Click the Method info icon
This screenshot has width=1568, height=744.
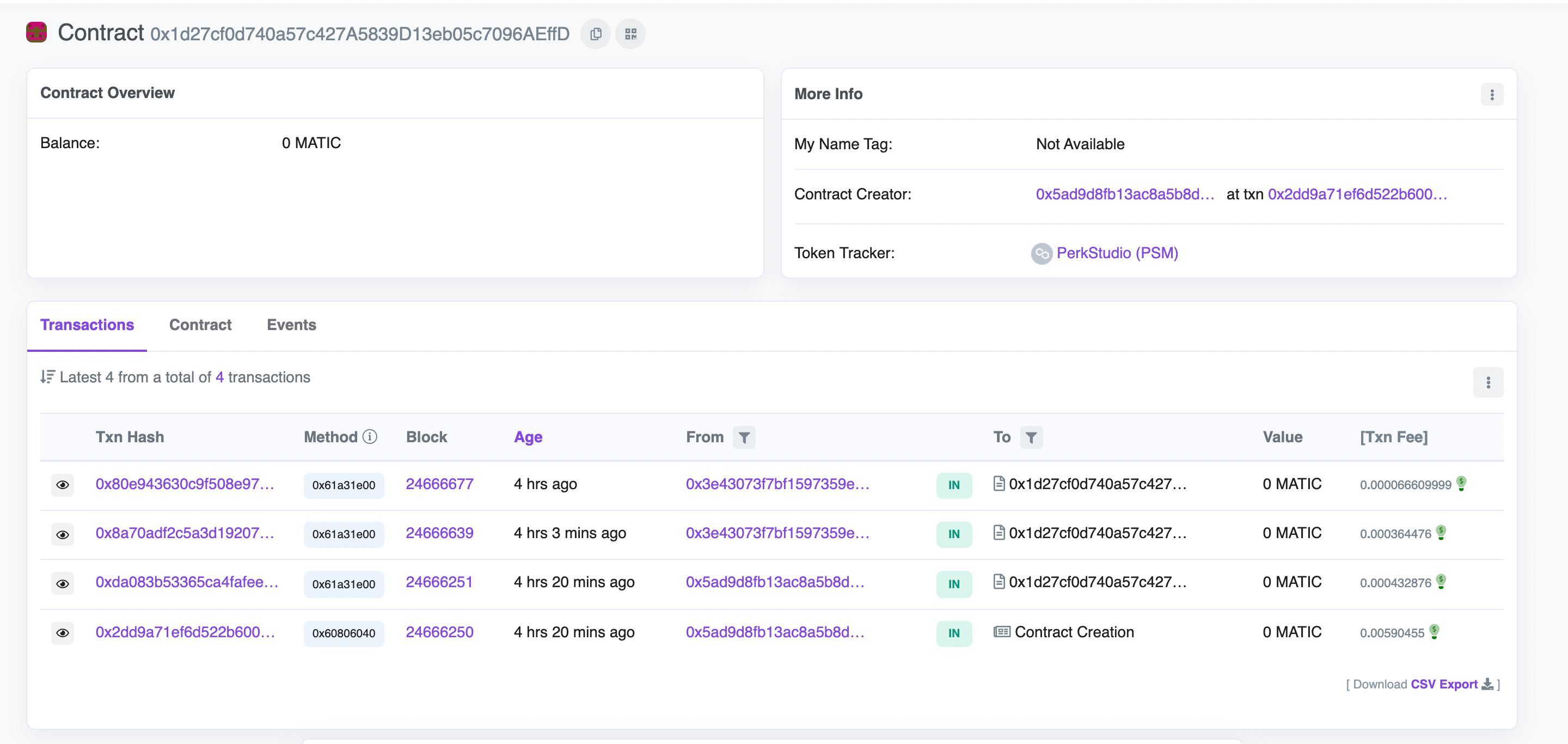coord(370,436)
